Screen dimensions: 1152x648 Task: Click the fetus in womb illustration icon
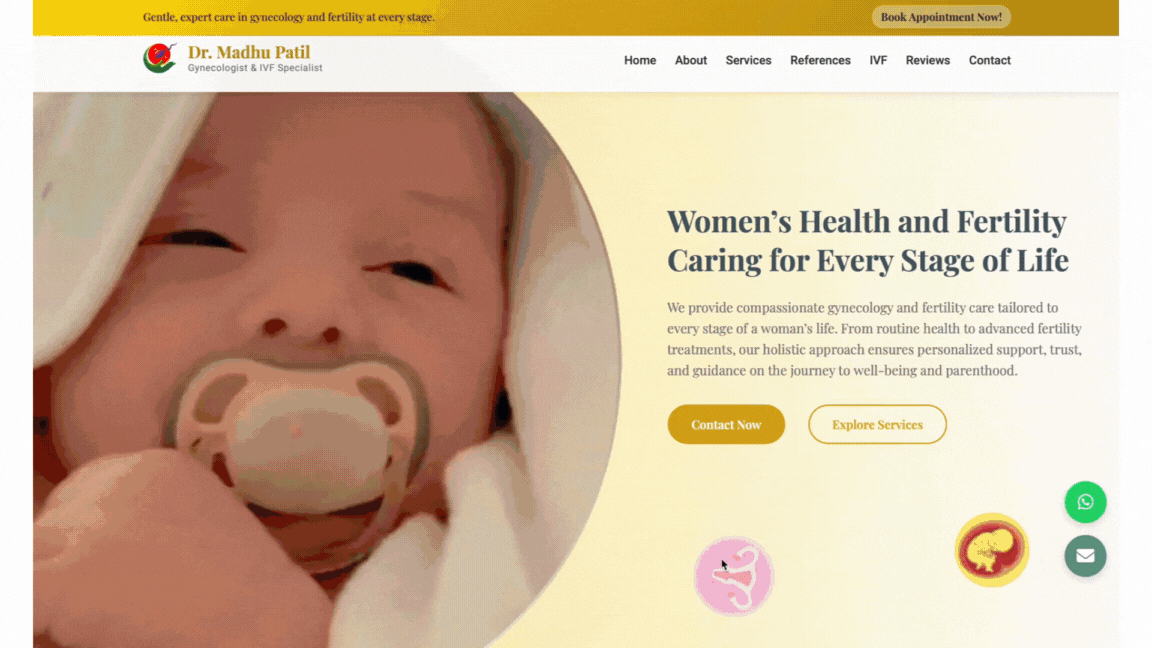992,550
